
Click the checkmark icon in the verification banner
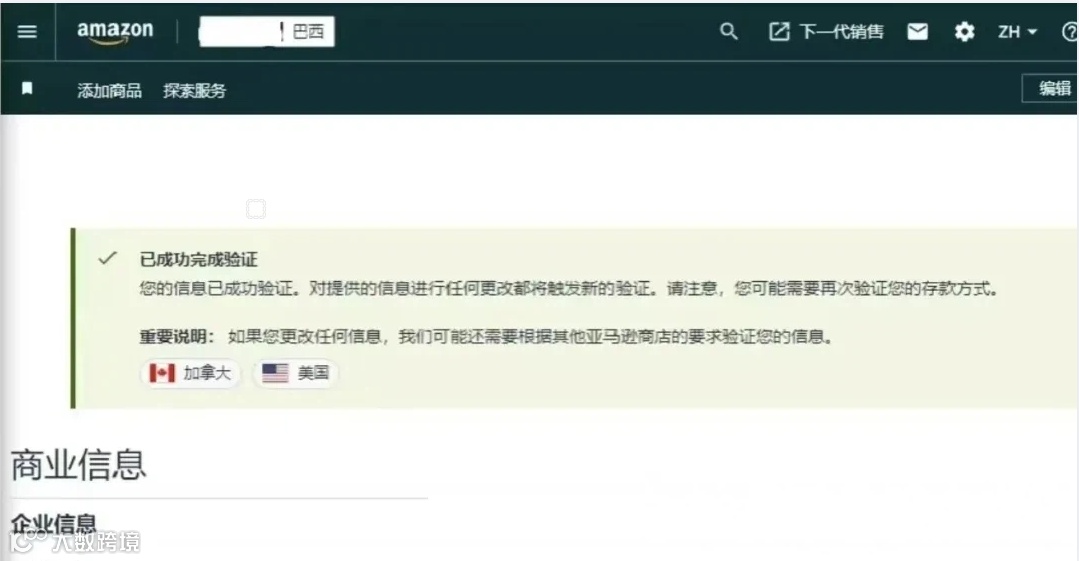[x=107, y=258]
